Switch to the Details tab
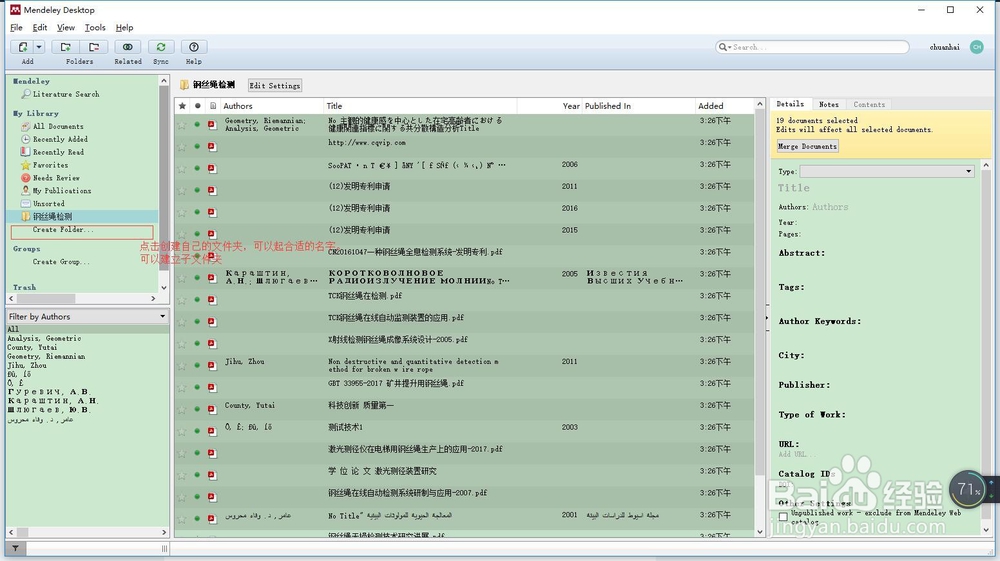The height and width of the screenshot is (561, 1000). coord(790,104)
